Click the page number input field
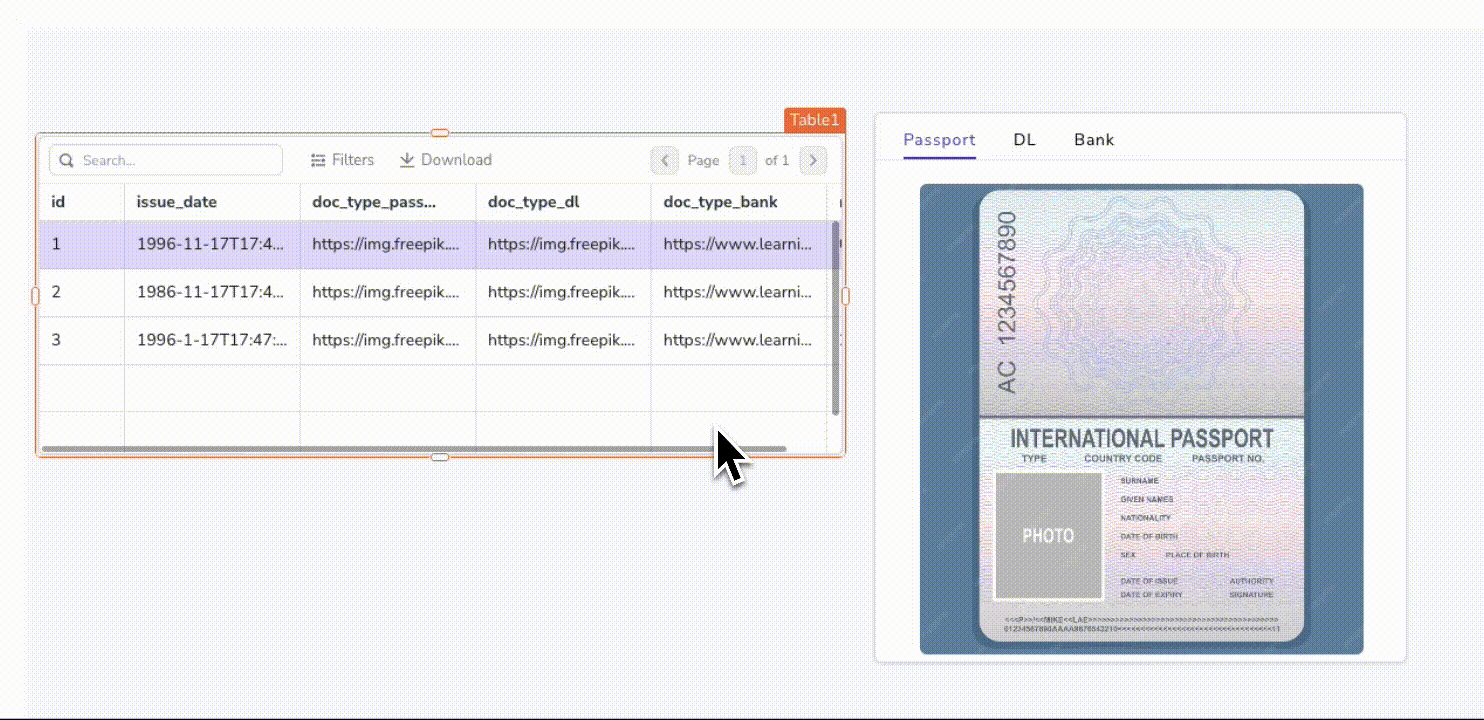This screenshot has height=720, width=1484. coord(742,160)
